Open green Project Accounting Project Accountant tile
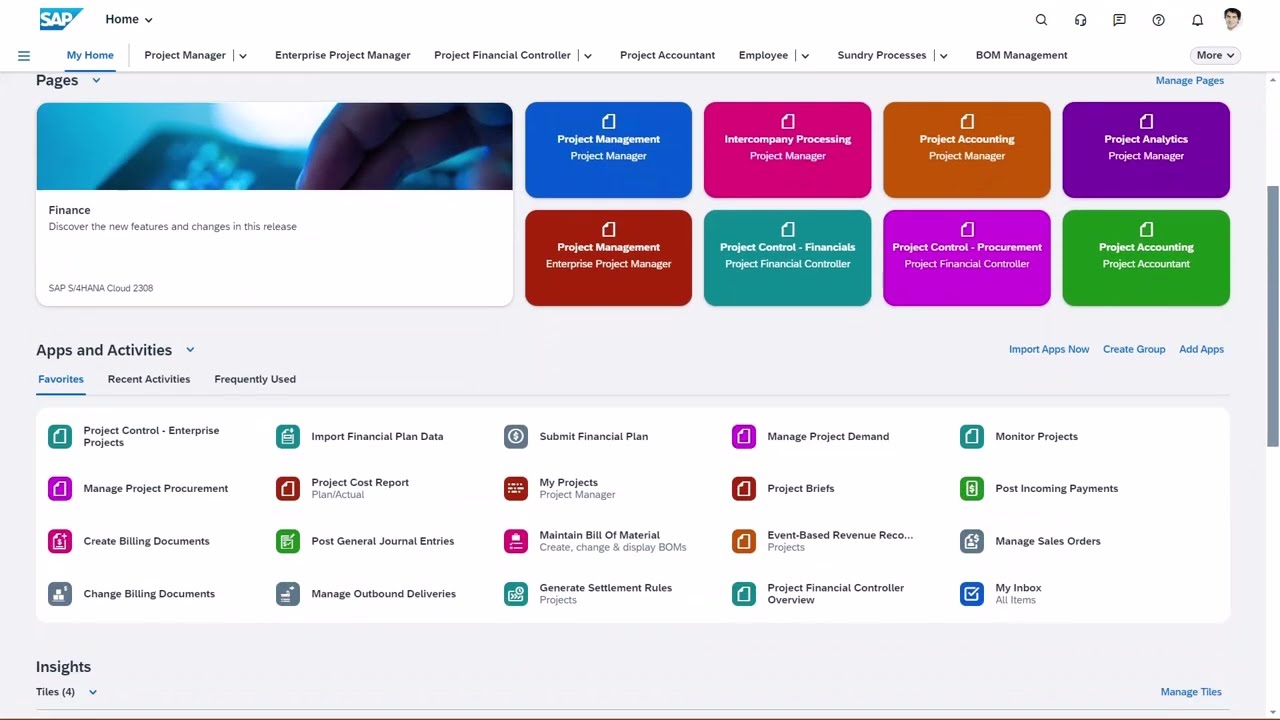 (1146, 258)
